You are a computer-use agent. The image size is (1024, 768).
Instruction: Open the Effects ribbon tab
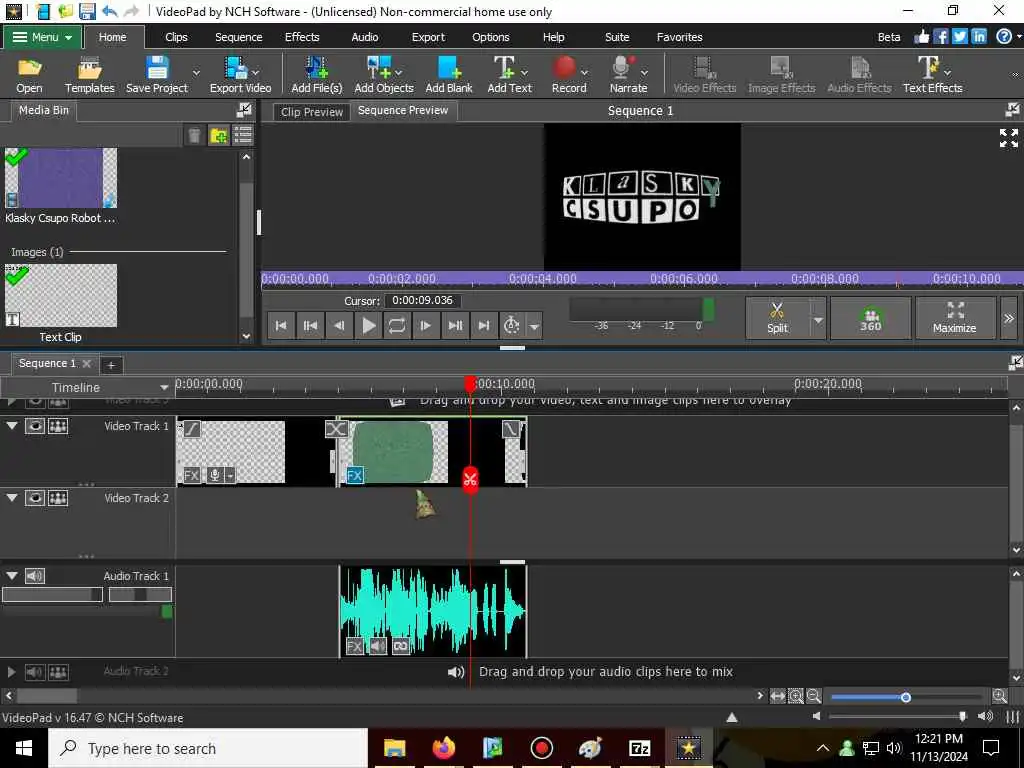pos(302,37)
